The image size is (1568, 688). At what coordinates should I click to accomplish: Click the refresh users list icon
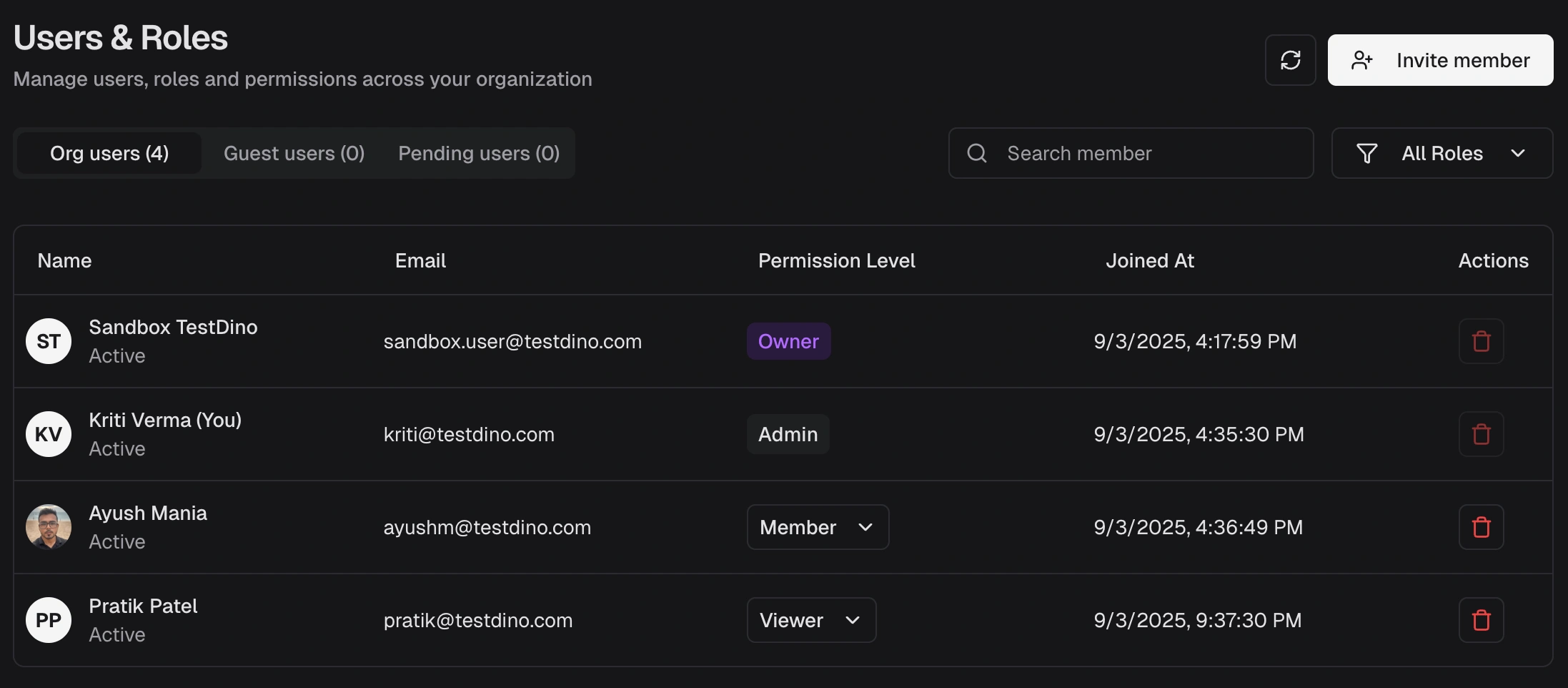point(1290,60)
